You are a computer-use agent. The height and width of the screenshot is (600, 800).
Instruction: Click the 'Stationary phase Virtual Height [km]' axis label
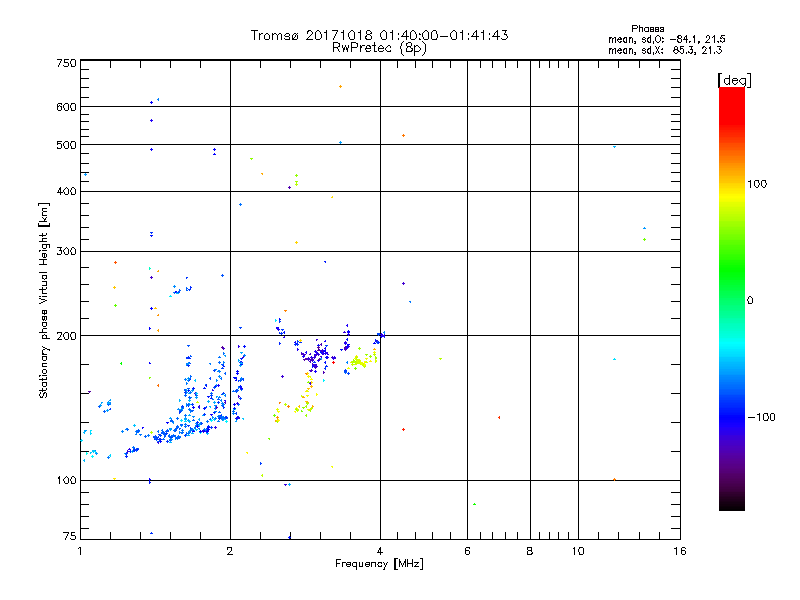coord(43,301)
